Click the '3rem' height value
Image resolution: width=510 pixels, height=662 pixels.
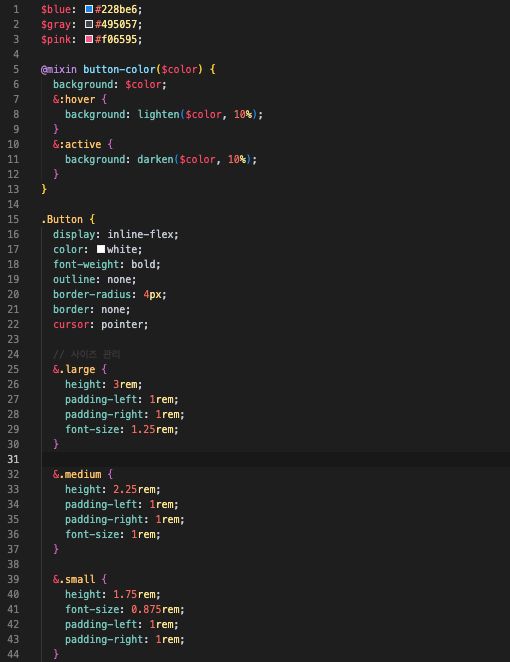(x=125, y=384)
